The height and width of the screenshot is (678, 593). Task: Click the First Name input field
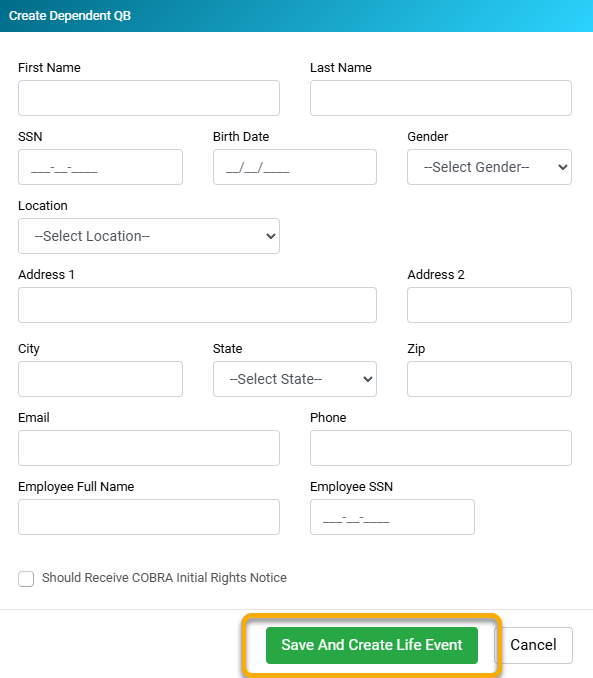(x=149, y=98)
